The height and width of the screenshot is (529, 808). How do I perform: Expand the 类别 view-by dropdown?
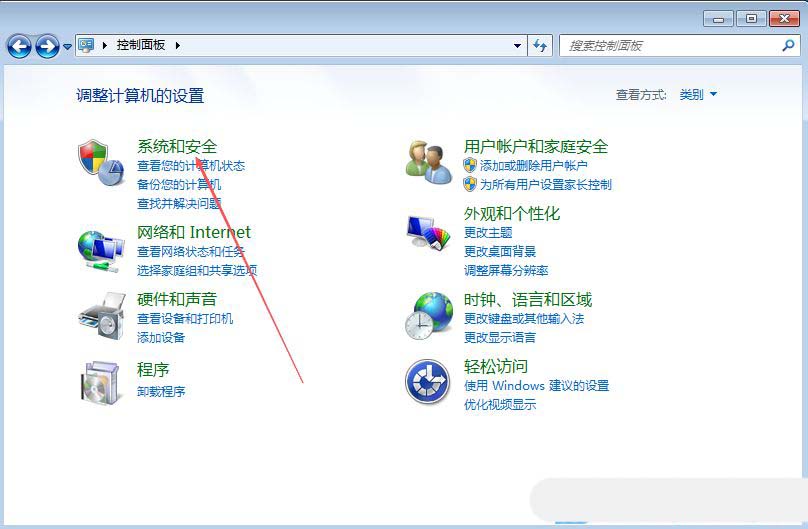[698, 94]
